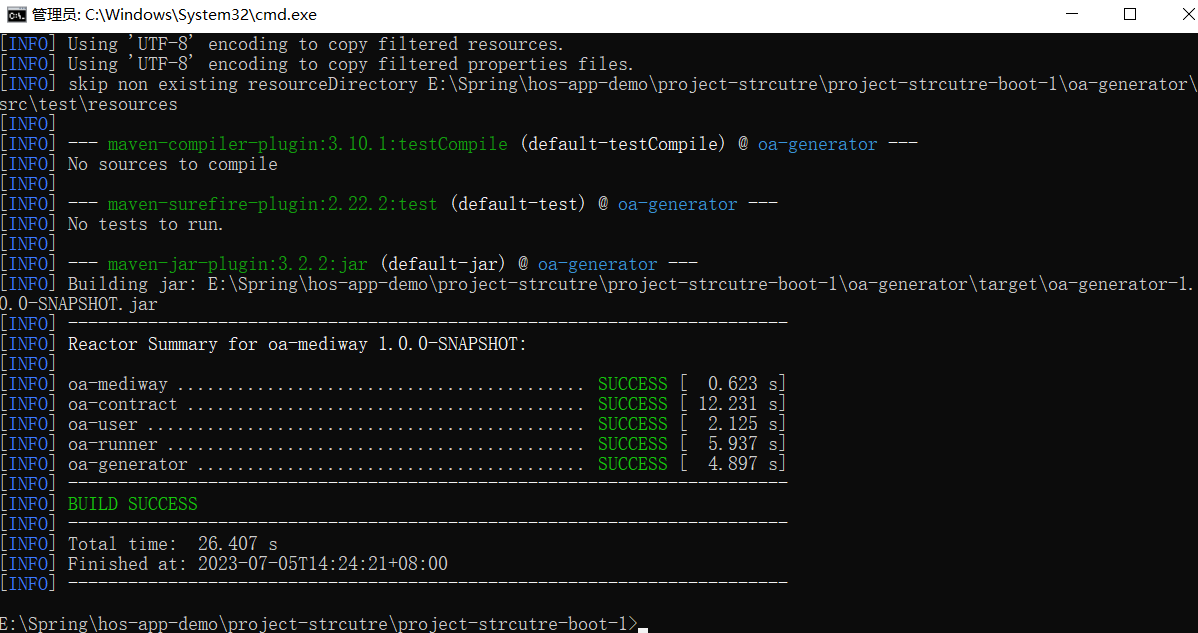Click the green BUILD SUCCESS text
Viewport: 1198px width, 633px height.
pyautogui.click(x=132, y=504)
